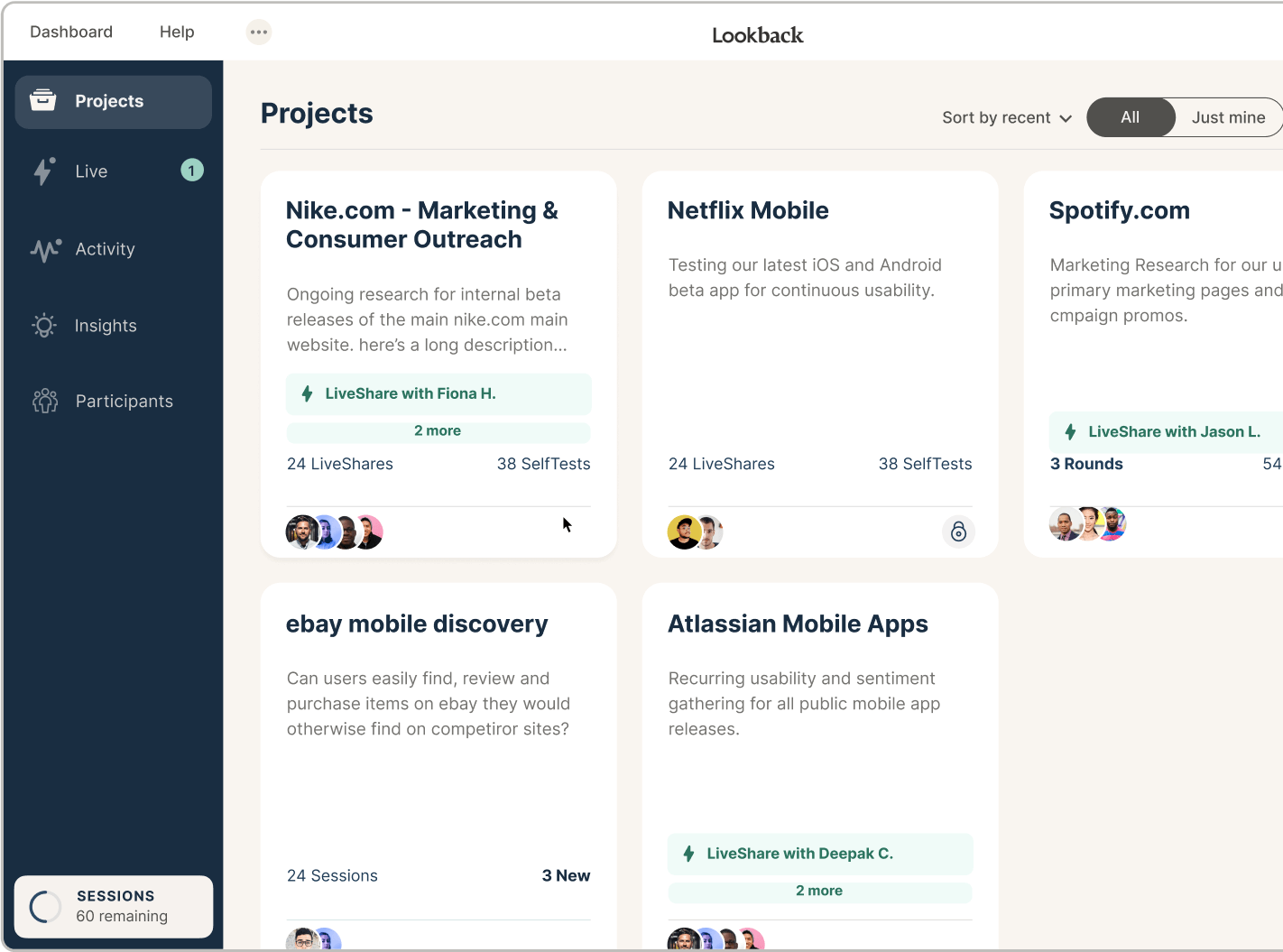The height and width of the screenshot is (952, 1283).
Task: Select the Participants icon in the sidebar
Action: point(43,401)
